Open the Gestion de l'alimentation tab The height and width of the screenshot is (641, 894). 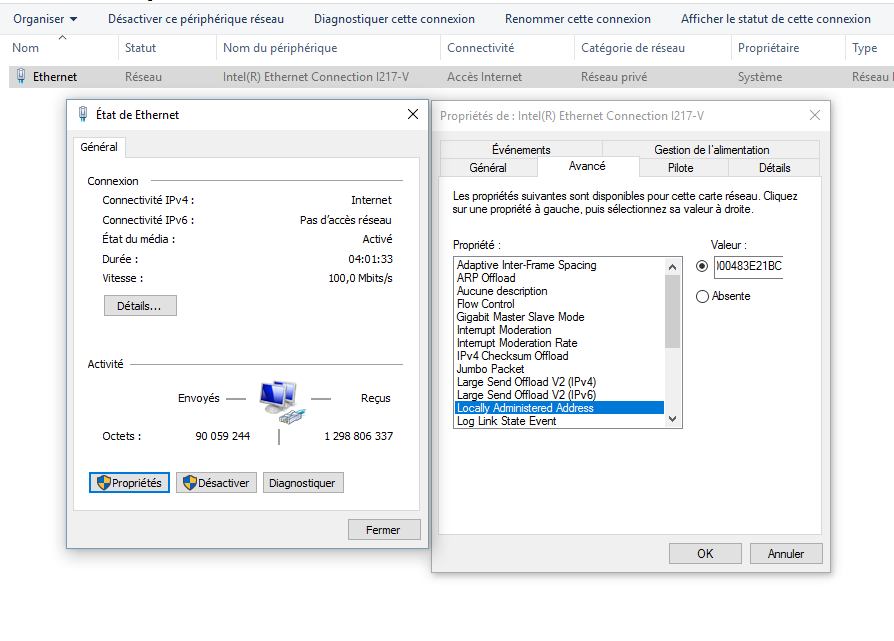711,150
